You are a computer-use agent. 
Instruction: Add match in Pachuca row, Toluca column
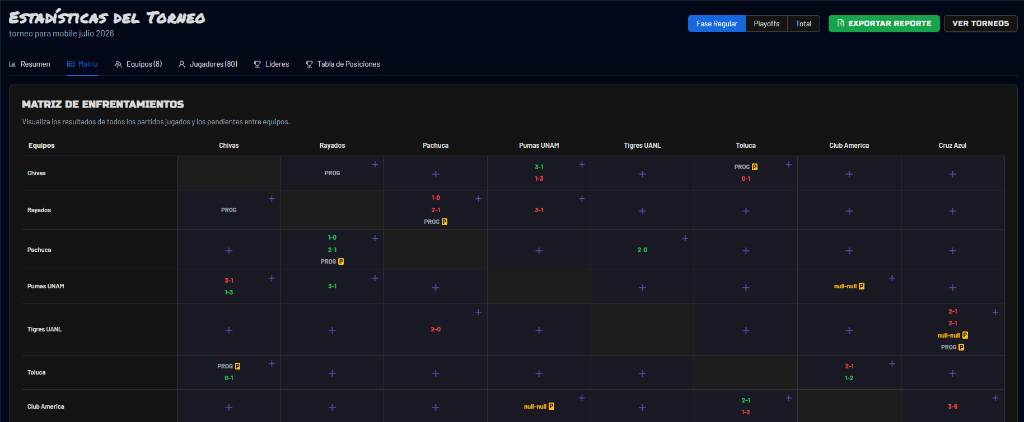pos(746,250)
